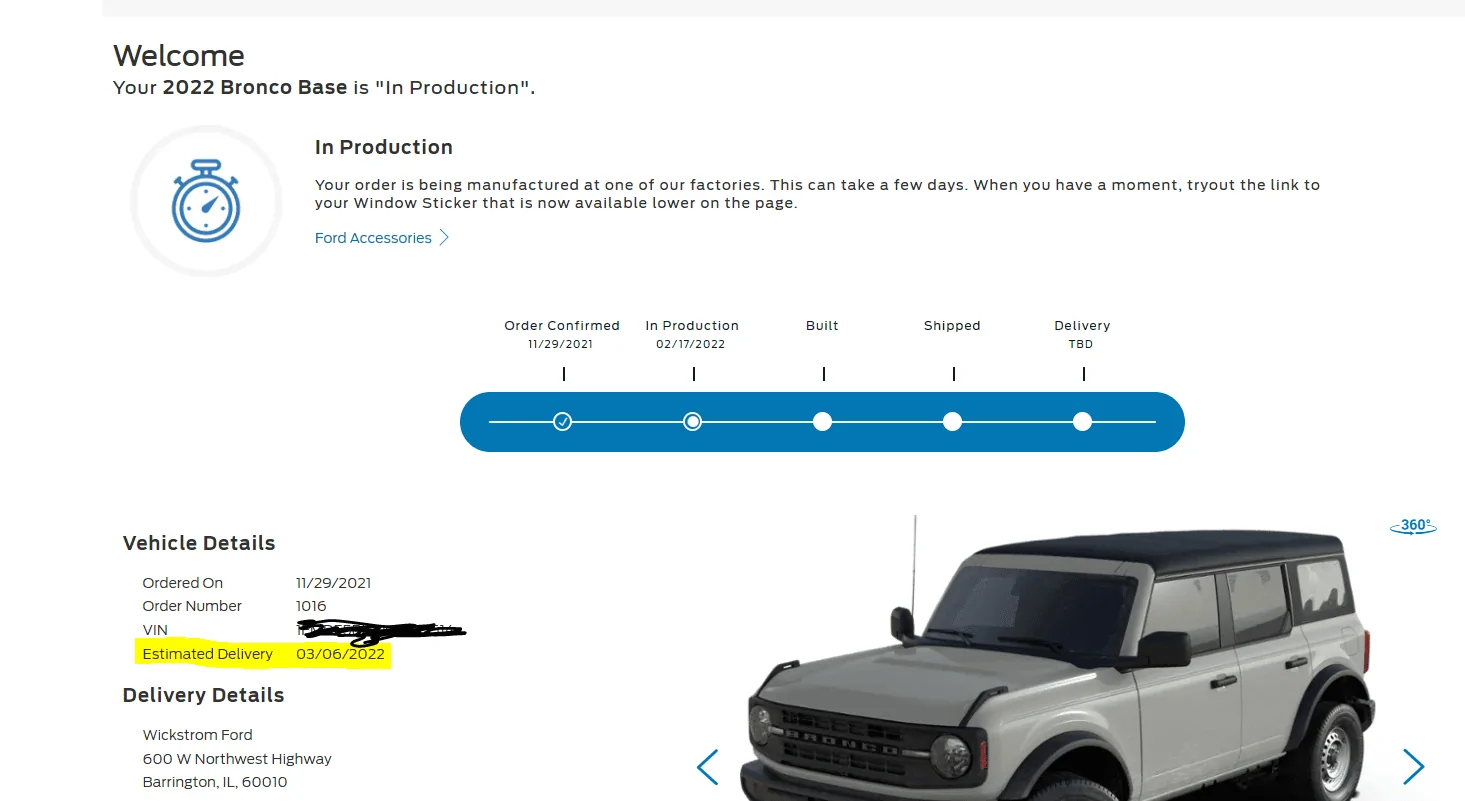The image size is (1465, 801).
Task: Select the Order Confirmed checkmark step
Action: pos(563,422)
